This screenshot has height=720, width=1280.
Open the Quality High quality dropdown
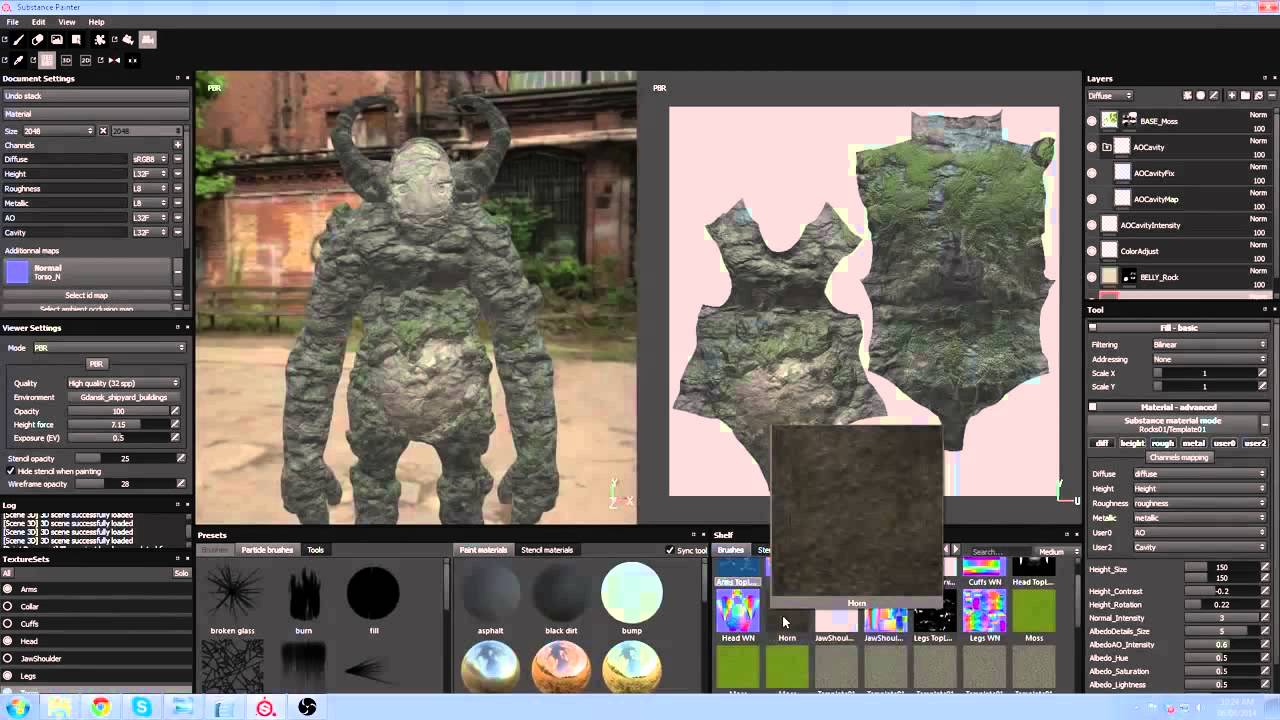click(124, 383)
